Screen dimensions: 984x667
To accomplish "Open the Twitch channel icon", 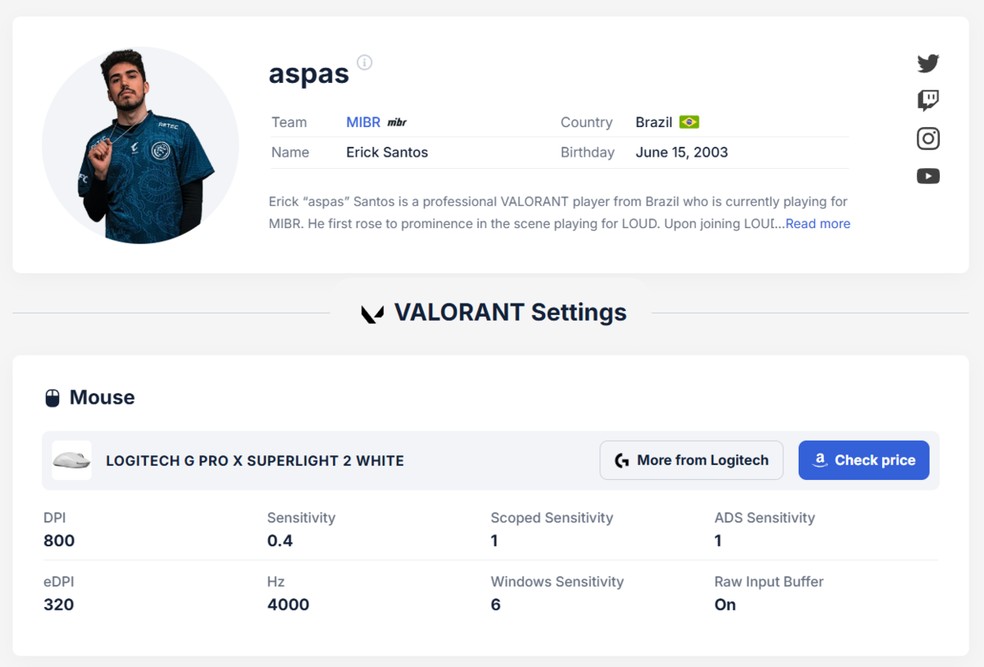I will 928,100.
